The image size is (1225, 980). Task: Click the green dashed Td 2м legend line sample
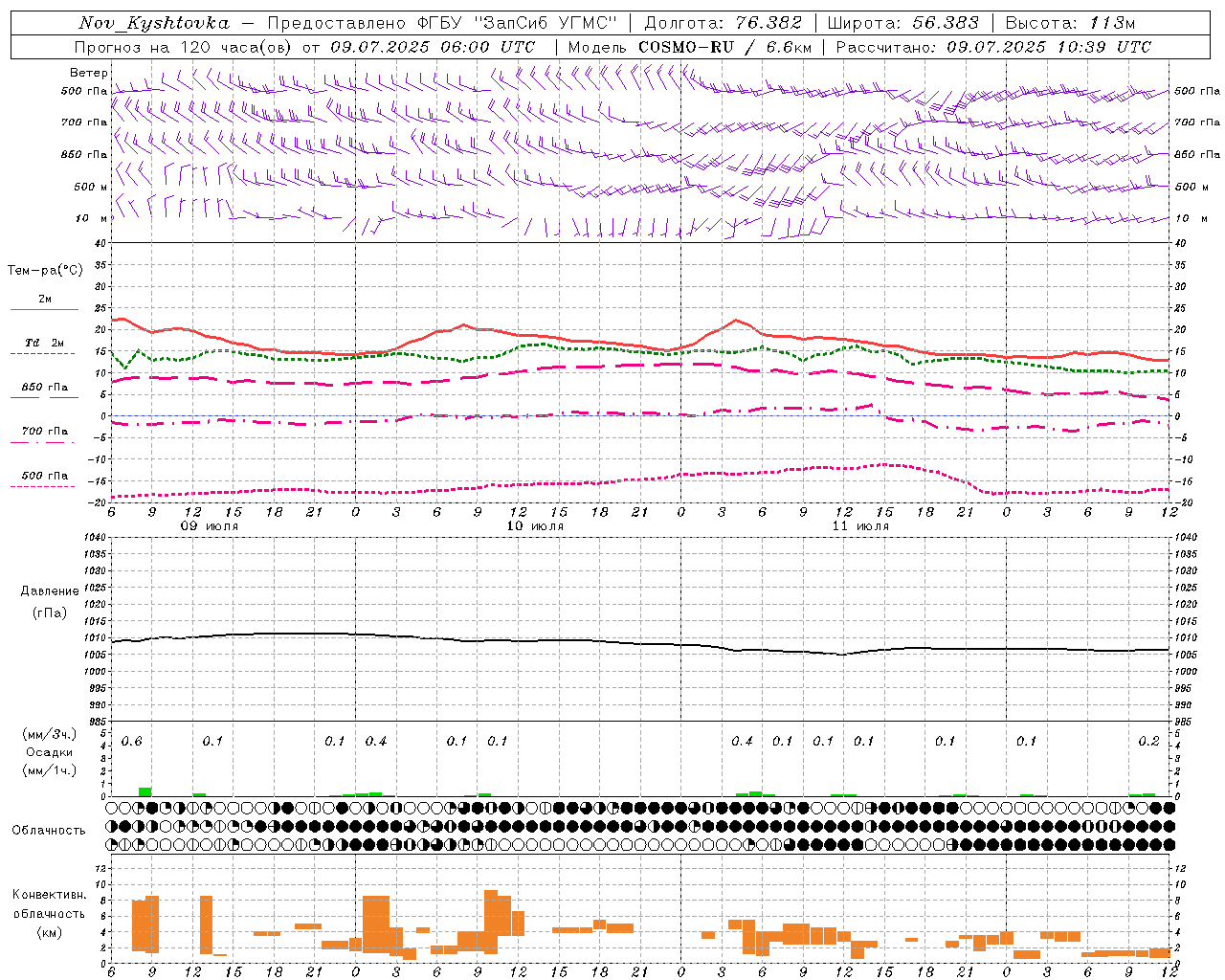42,354
